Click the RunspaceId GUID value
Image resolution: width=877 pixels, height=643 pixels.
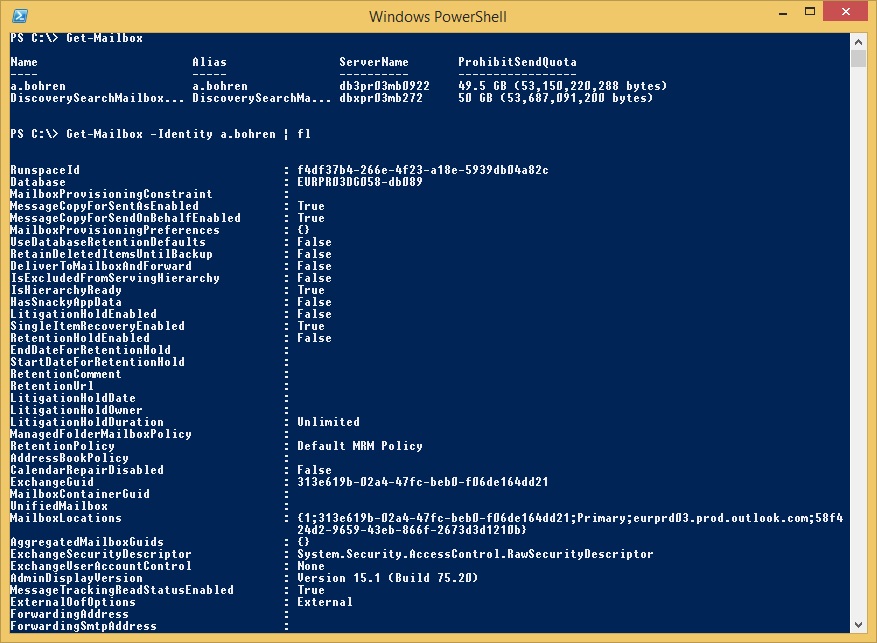422,170
